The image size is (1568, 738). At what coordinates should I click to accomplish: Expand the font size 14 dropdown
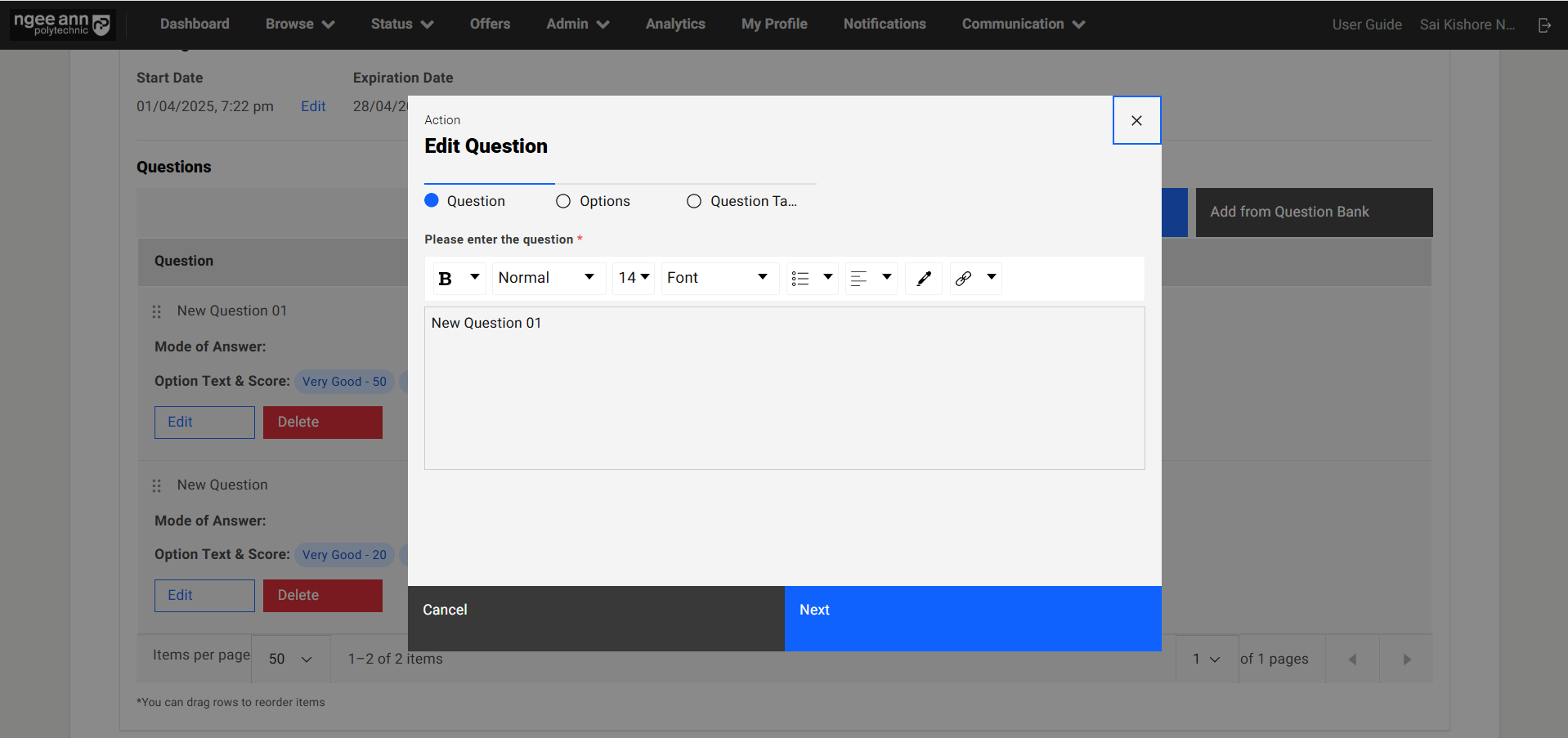(x=634, y=278)
